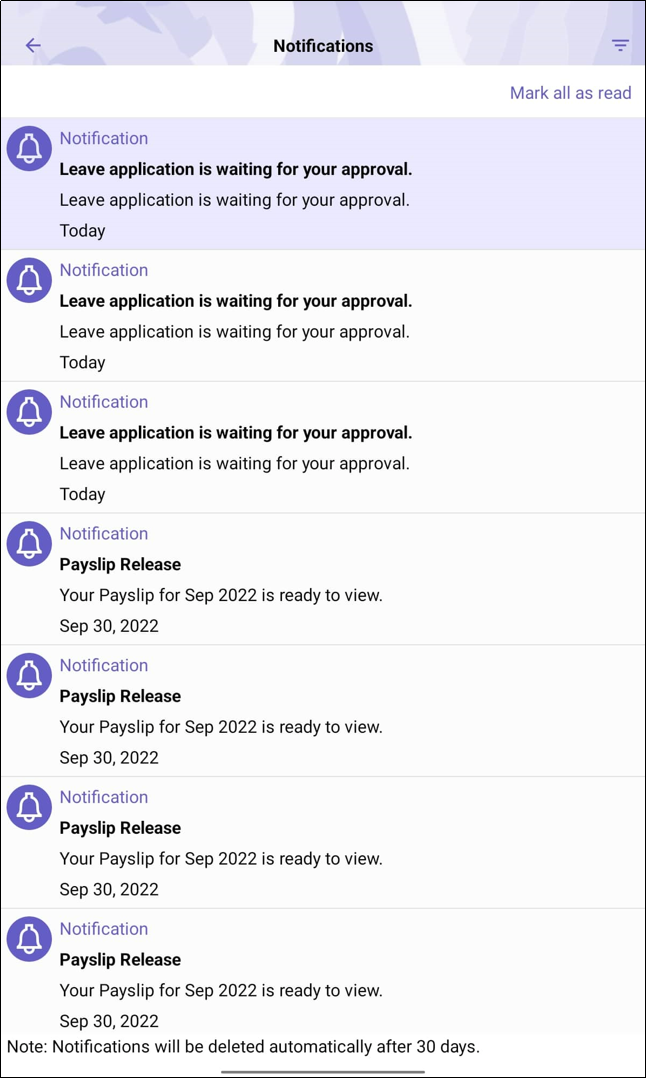Open the notifications filter icon
647x1079 pixels.
click(620, 45)
